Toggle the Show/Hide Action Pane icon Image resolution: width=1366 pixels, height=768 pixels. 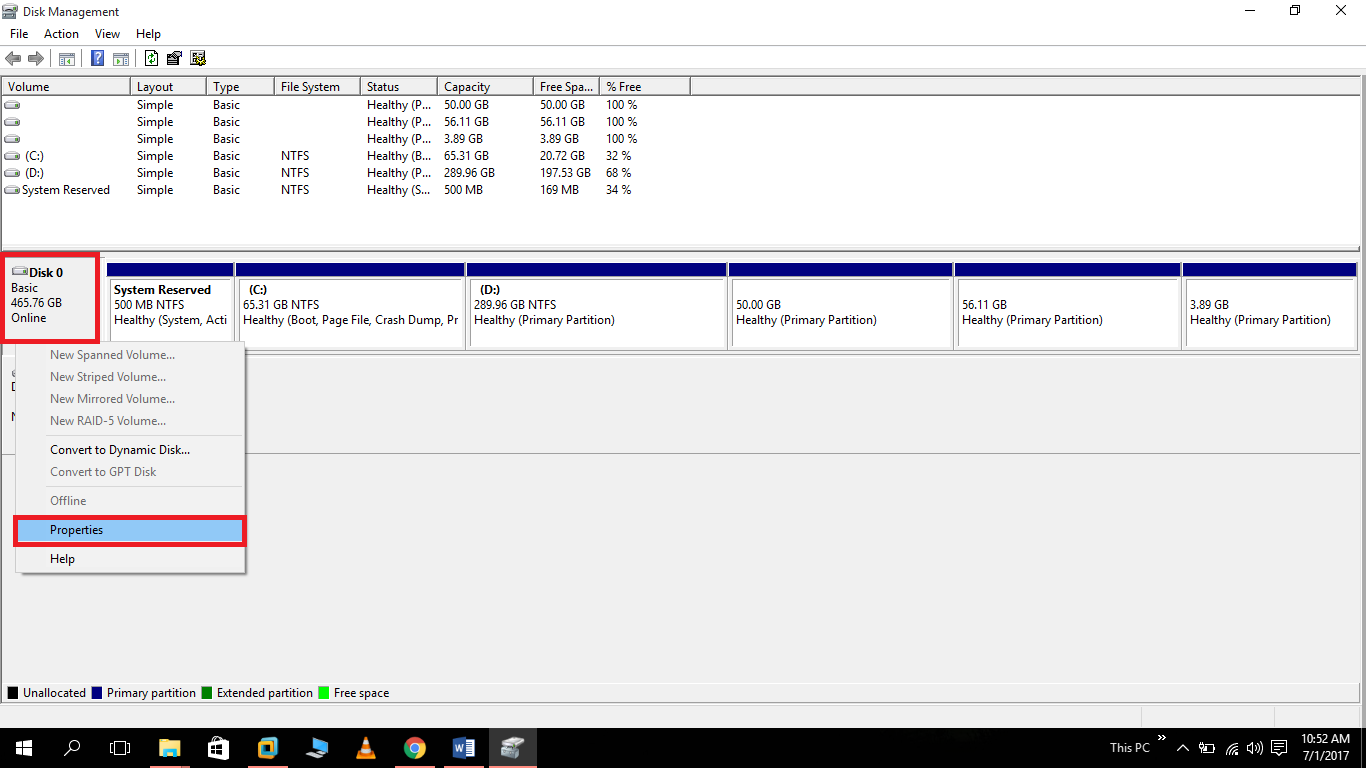(121, 57)
